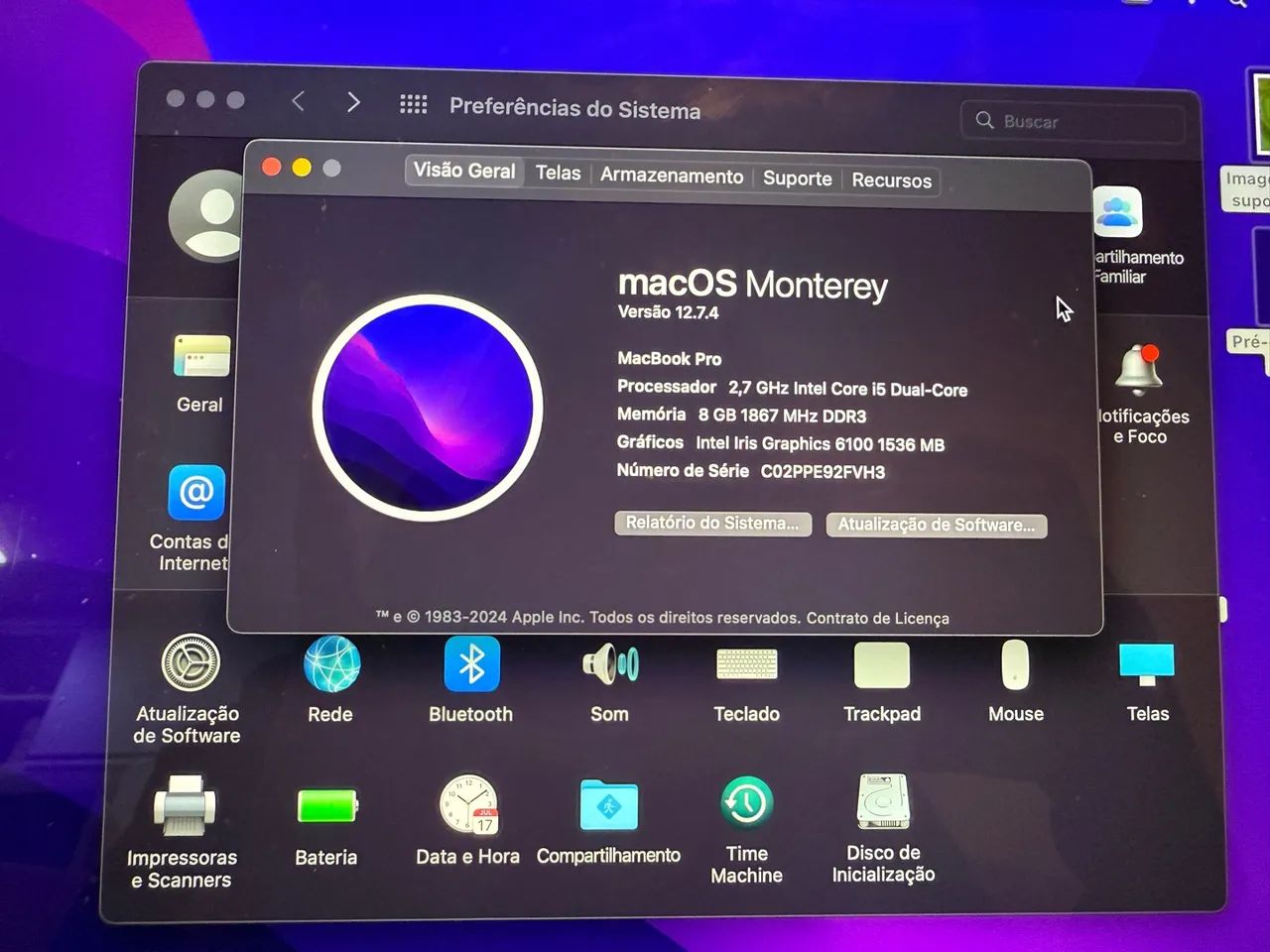This screenshot has width=1270, height=952.
Task: Switch to the Armazenamento tab
Action: (x=672, y=176)
